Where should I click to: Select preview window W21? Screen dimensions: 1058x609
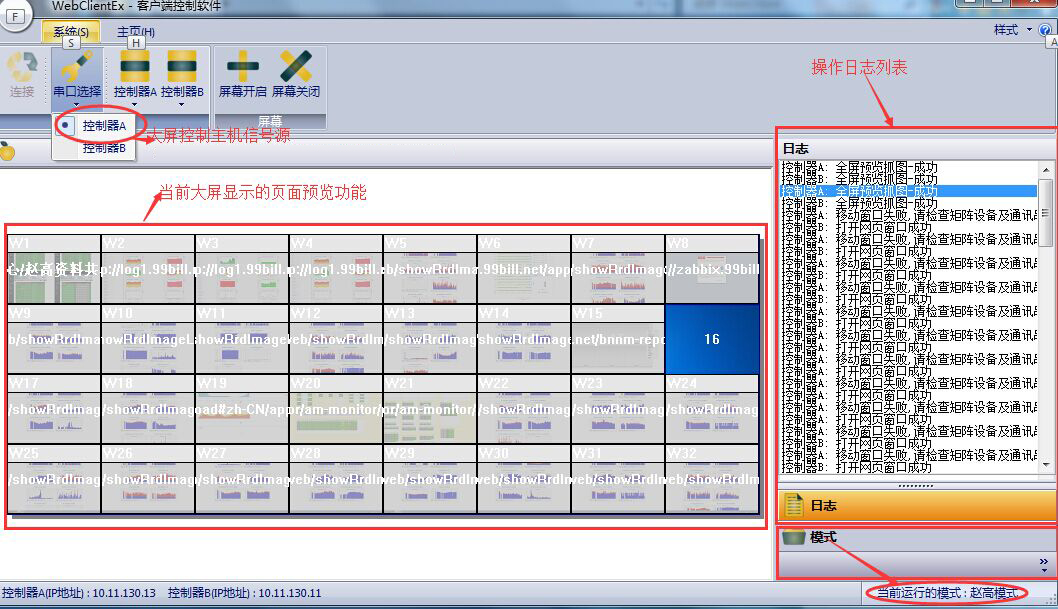pos(430,409)
